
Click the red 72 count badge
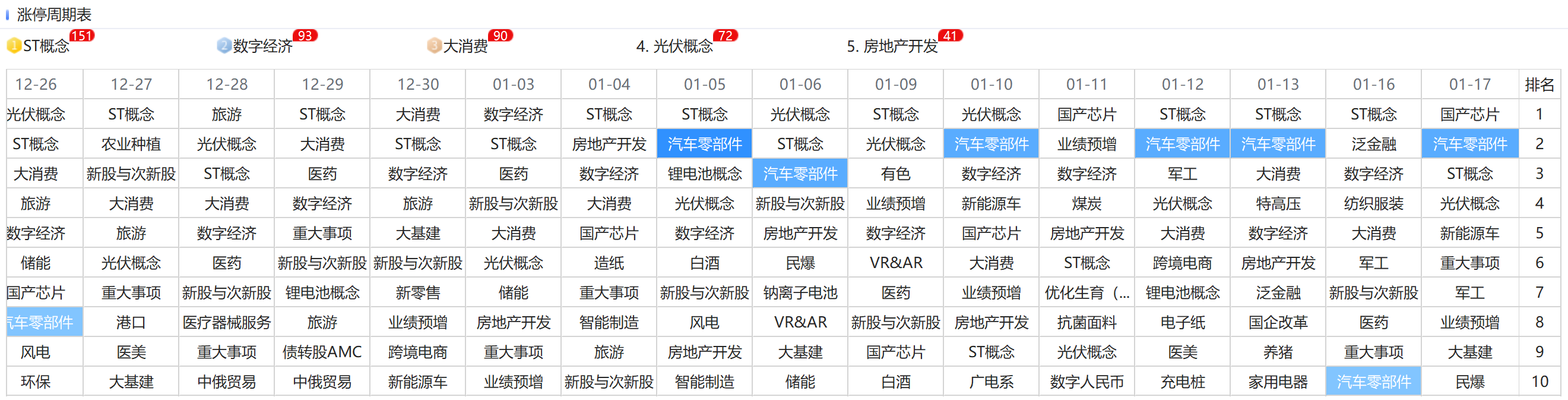point(726,36)
